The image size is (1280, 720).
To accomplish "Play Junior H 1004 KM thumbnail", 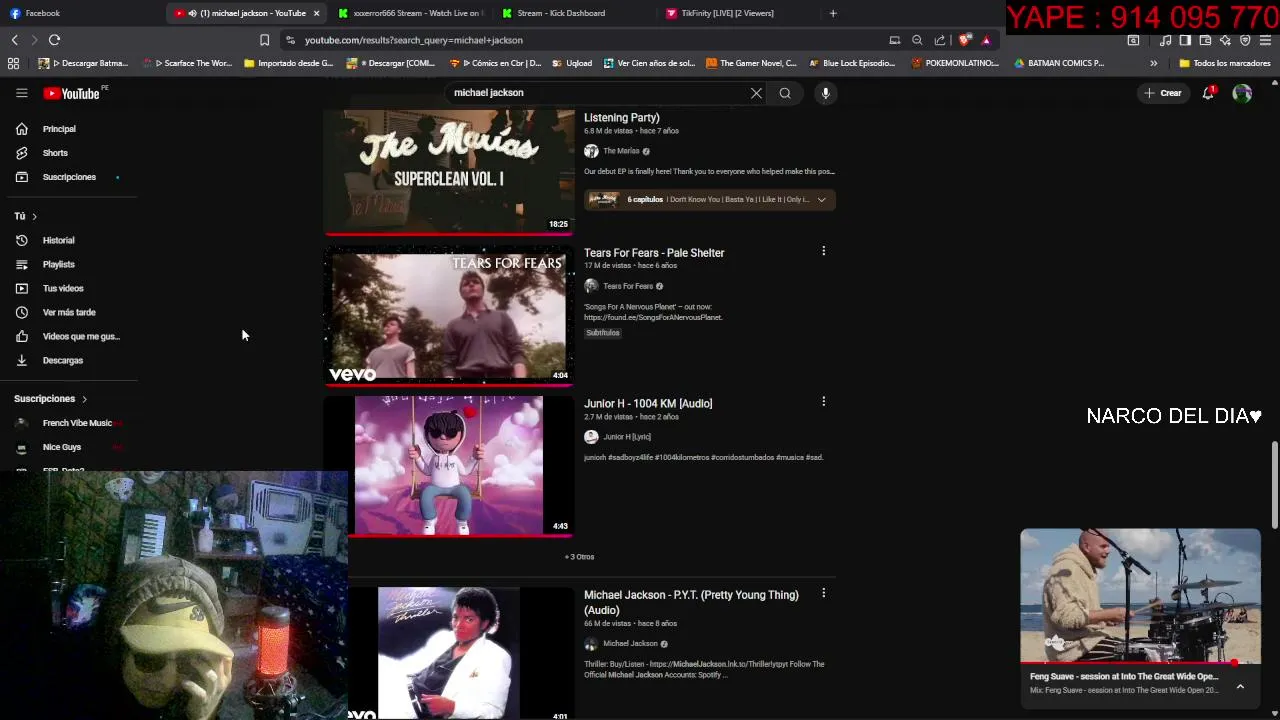I will [x=449, y=466].
